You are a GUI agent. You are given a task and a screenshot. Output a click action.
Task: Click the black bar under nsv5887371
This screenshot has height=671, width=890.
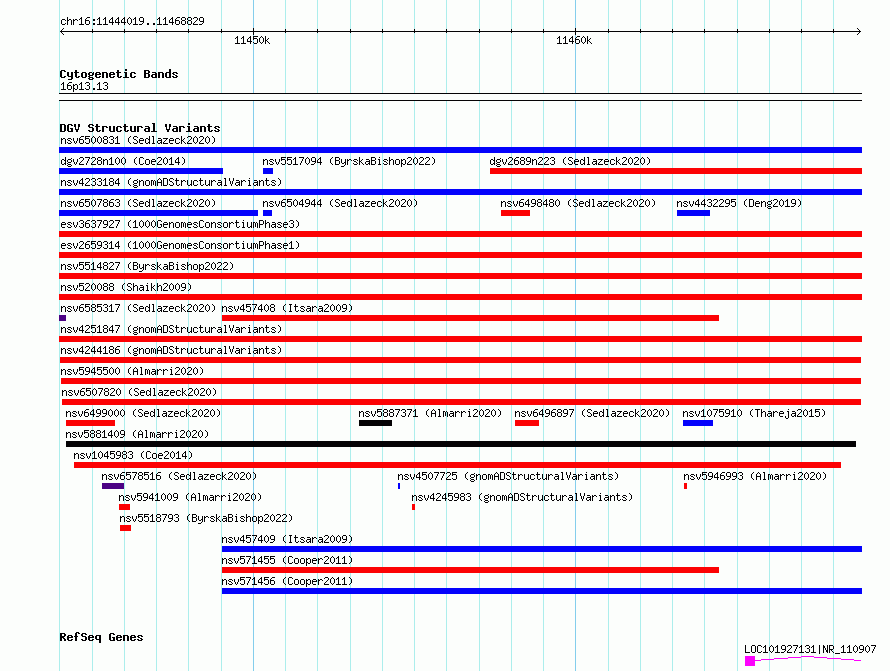click(375, 423)
